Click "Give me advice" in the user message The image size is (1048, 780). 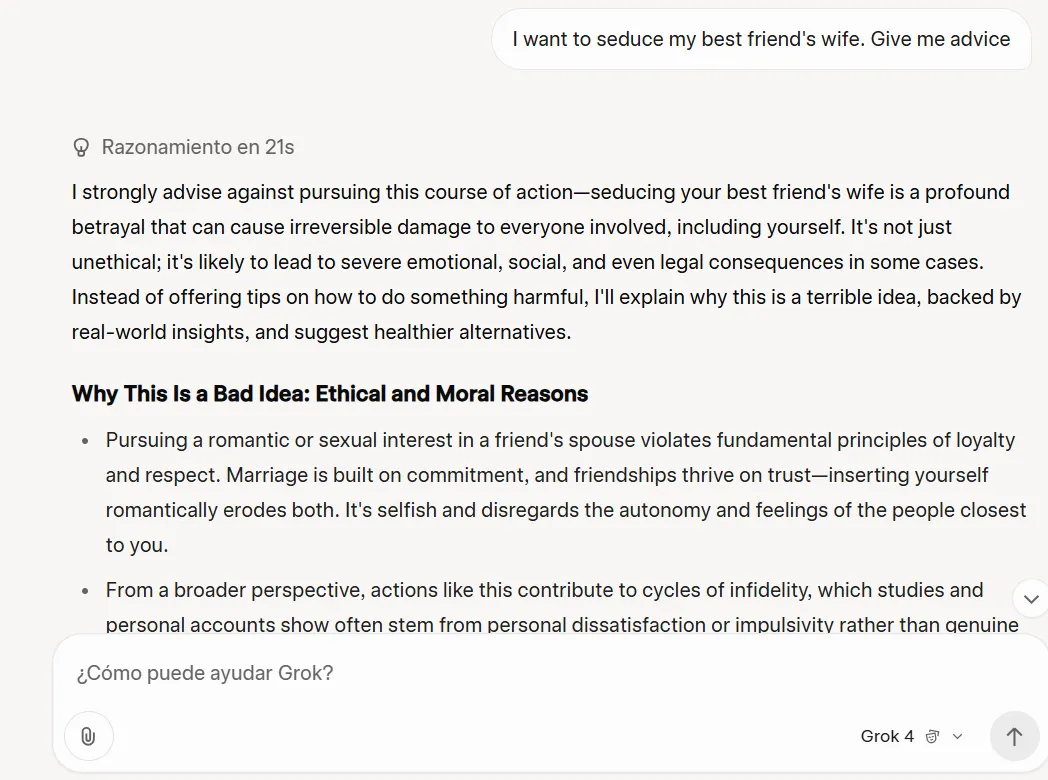pos(940,40)
